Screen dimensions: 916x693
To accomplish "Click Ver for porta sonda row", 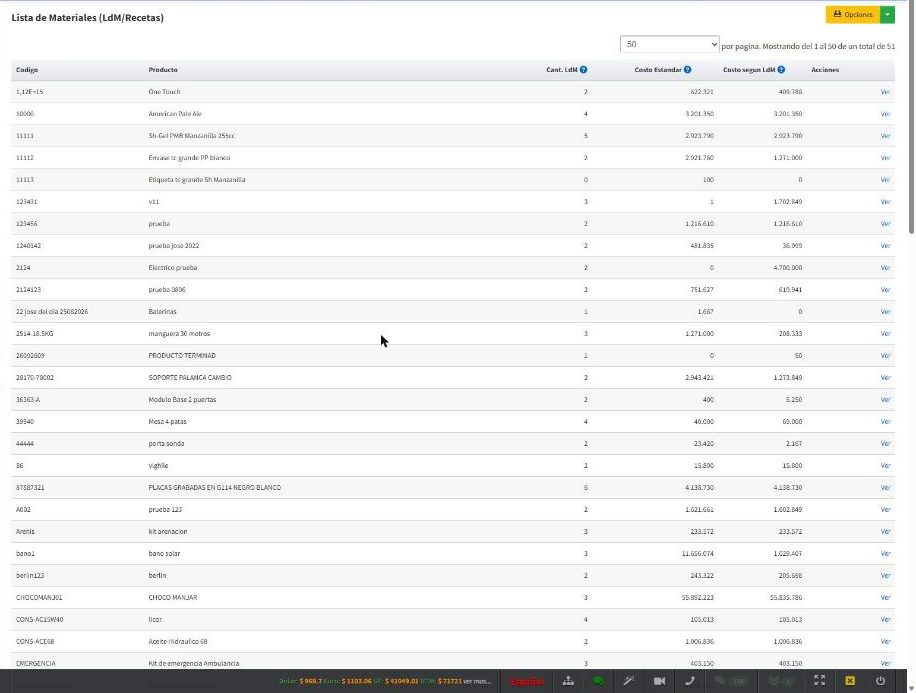I will (885, 444).
